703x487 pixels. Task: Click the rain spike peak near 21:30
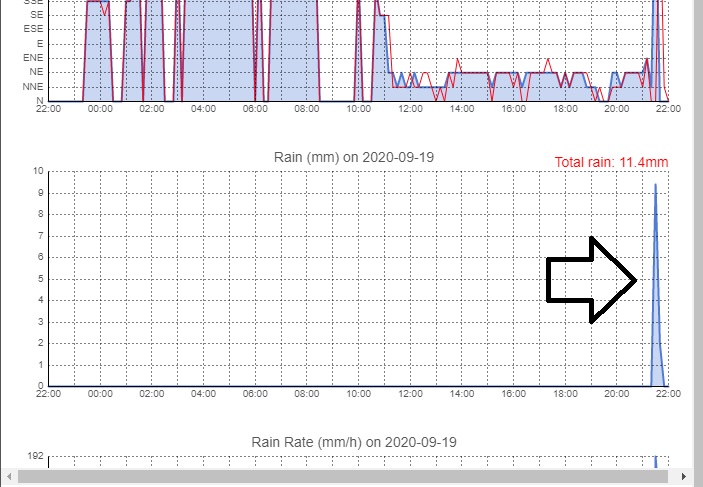[655, 185]
